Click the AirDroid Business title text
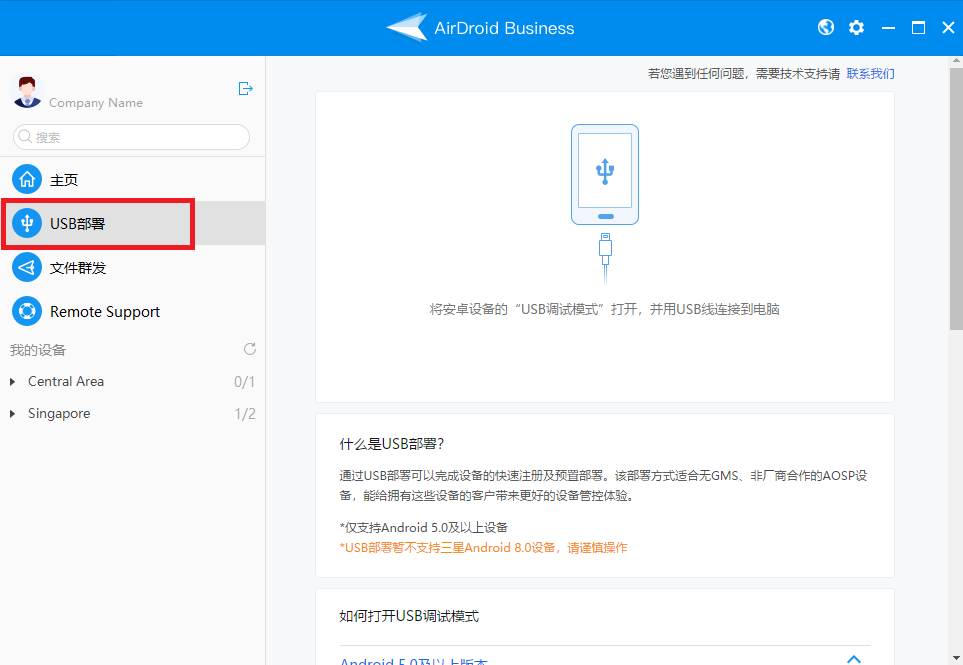The height and width of the screenshot is (665, 963). 504,28
